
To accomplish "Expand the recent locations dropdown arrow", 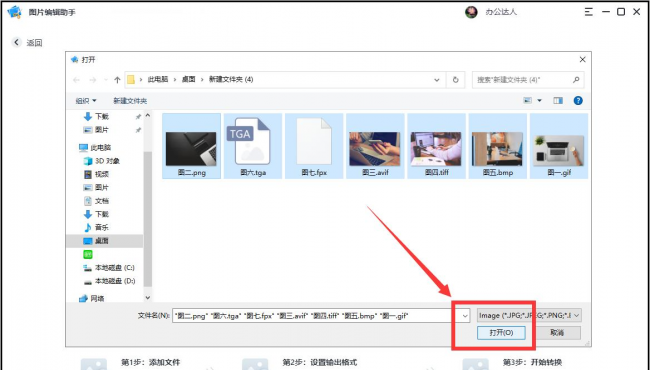I will pos(106,80).
